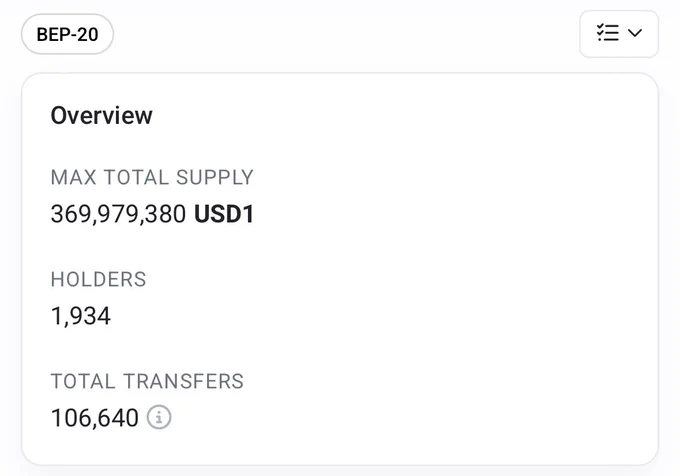This screenshot has height=476, width=680.
Task: Click the word SUPPLY in the label
Action: click(x=215, y=177)
